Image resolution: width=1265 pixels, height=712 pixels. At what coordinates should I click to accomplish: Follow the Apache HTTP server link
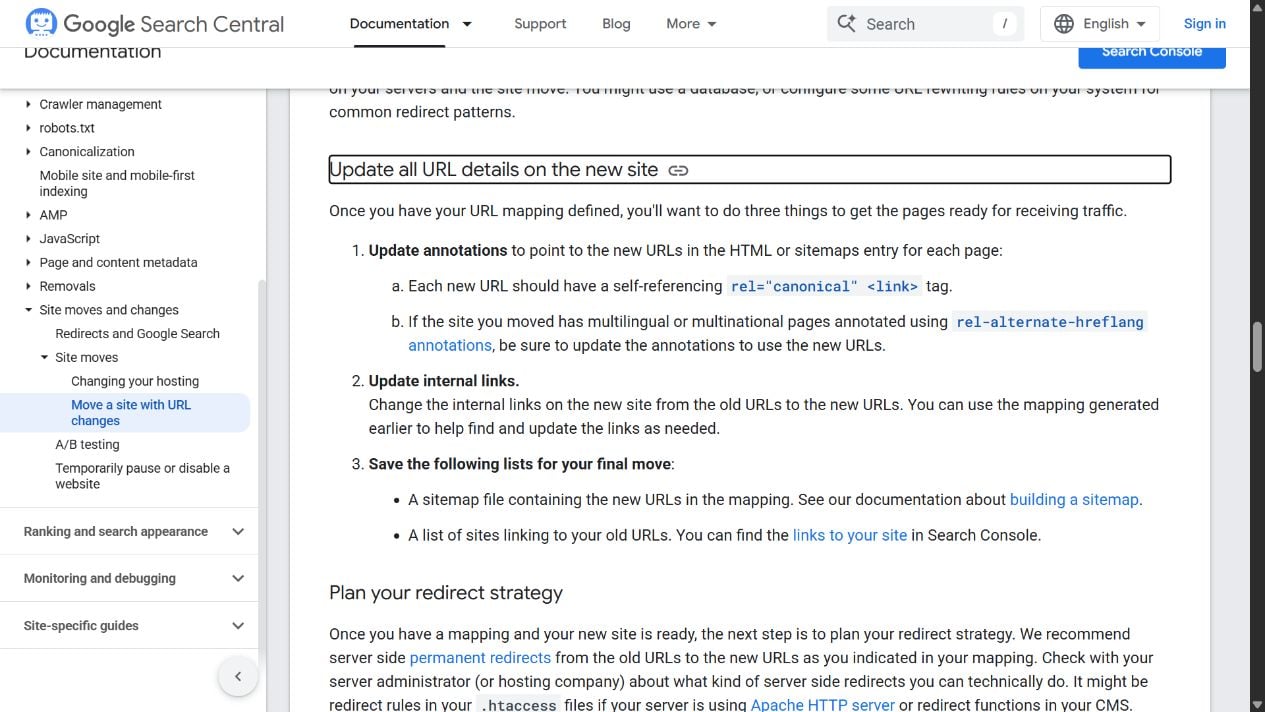point(823,705)
